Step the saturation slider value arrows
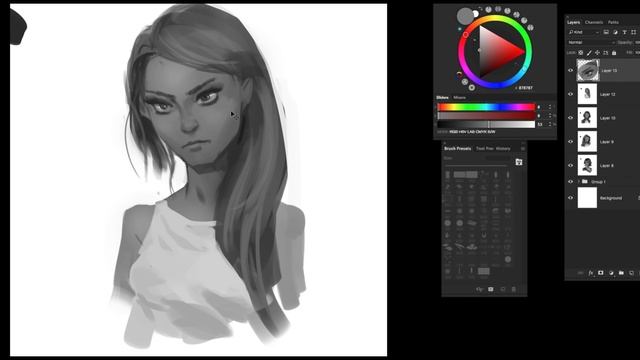Image resolution: width=640 pixels, height=360 pixels. (550, 116)
